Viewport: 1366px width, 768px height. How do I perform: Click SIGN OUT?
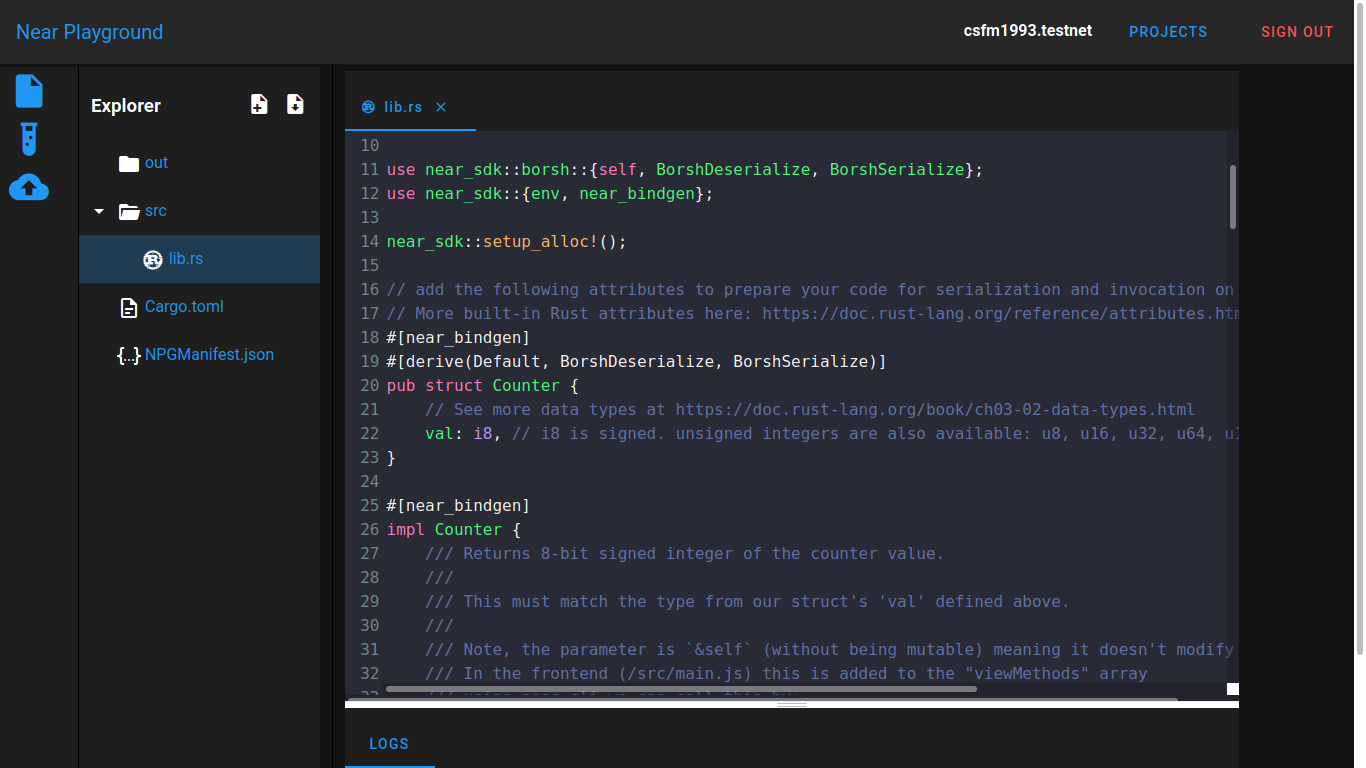click(1297, 32)
